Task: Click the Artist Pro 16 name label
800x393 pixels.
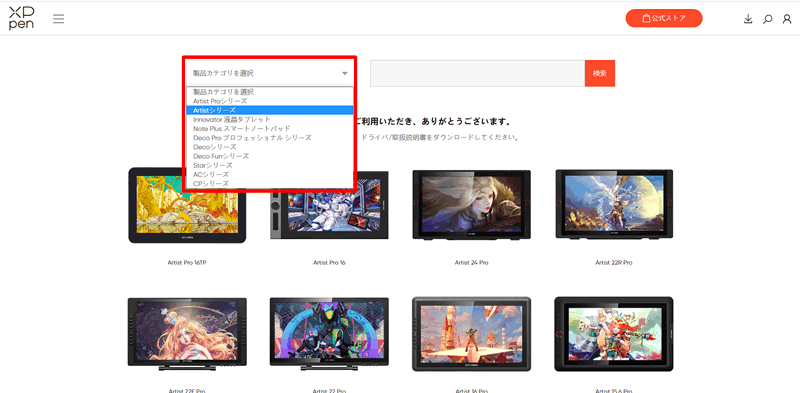Action: pyautogui.click(x=329, y=262)
